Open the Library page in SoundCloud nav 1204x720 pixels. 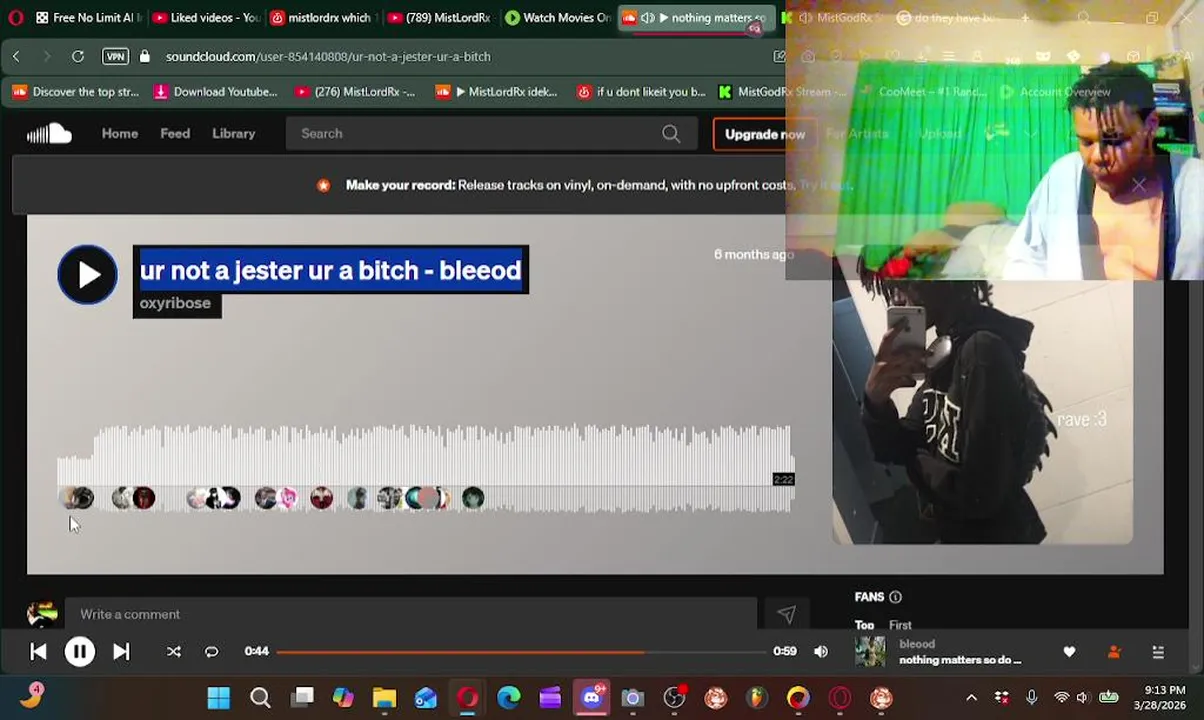click(233, 133)
